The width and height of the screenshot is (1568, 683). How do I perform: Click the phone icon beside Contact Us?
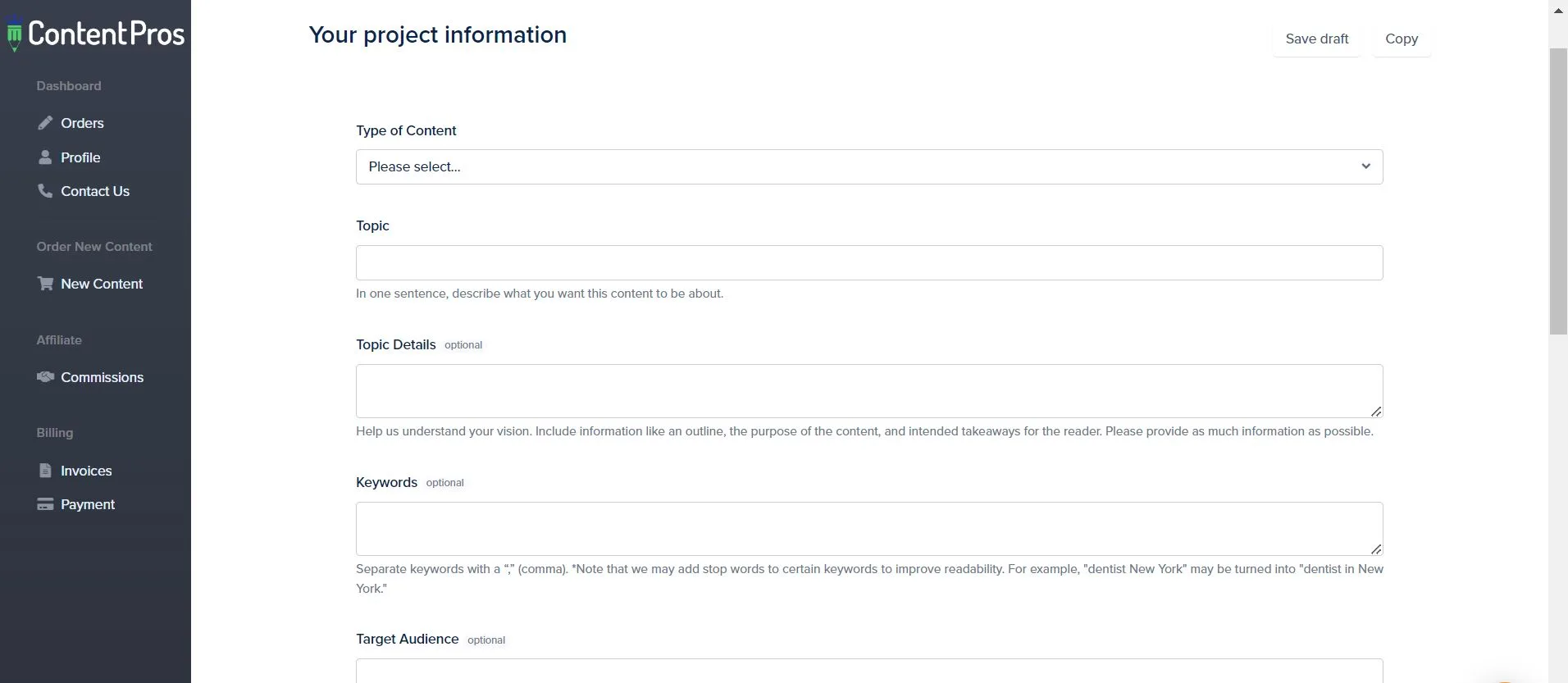tap(45, 190)
